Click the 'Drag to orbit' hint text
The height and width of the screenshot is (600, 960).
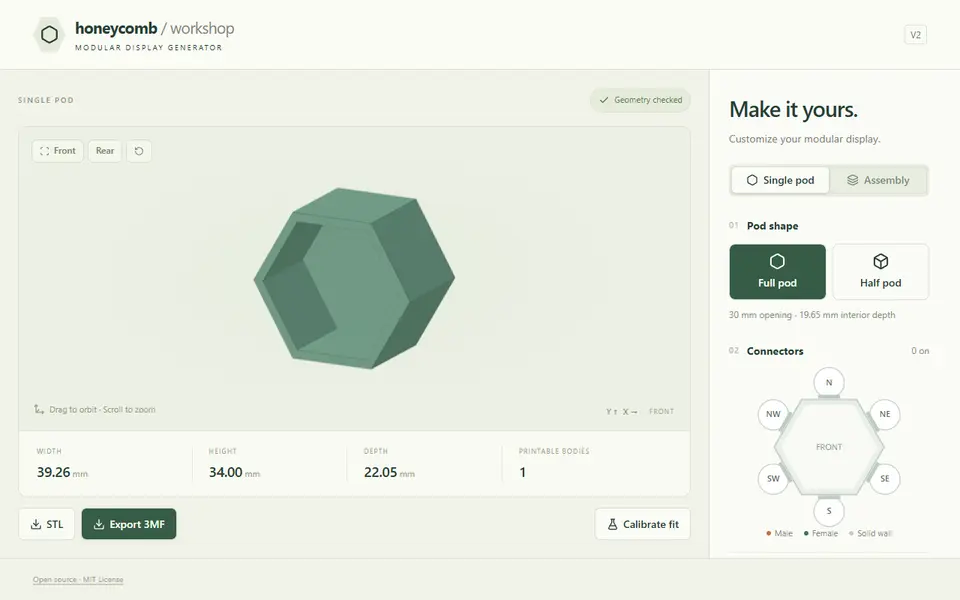pyautogui.click(x=102, y=410)
